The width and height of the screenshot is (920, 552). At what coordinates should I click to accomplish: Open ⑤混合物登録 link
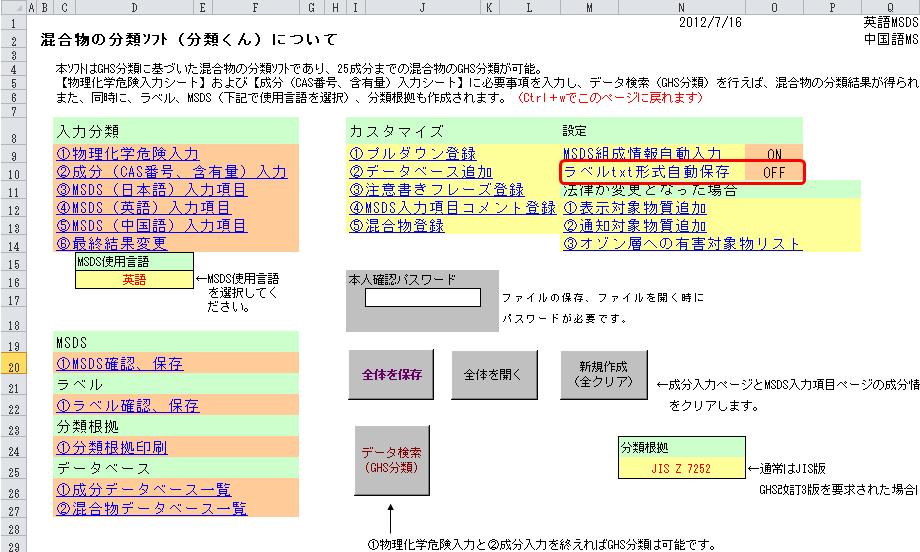click(x=397, y=226)
